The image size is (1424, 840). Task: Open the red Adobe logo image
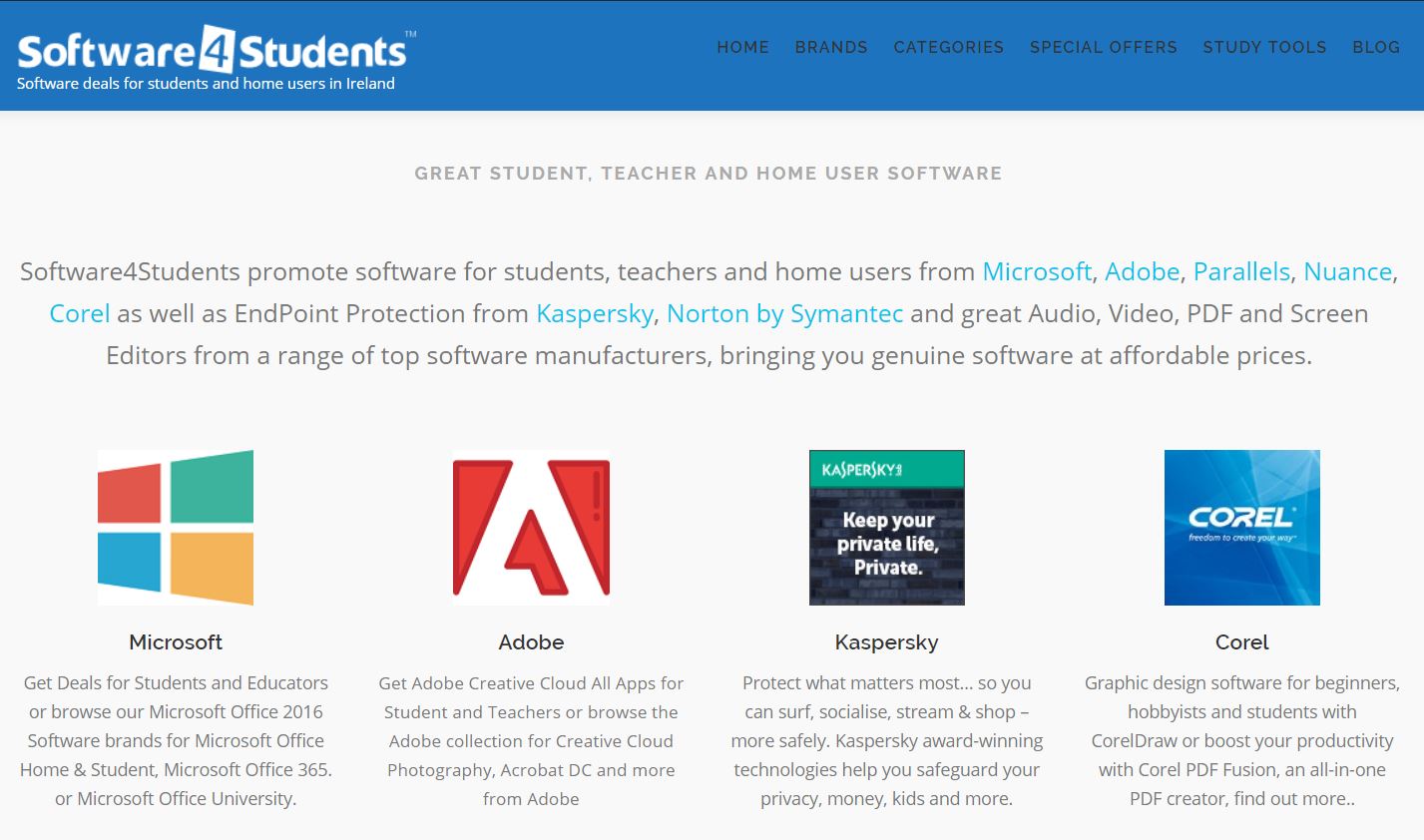(x=531, y=528)
